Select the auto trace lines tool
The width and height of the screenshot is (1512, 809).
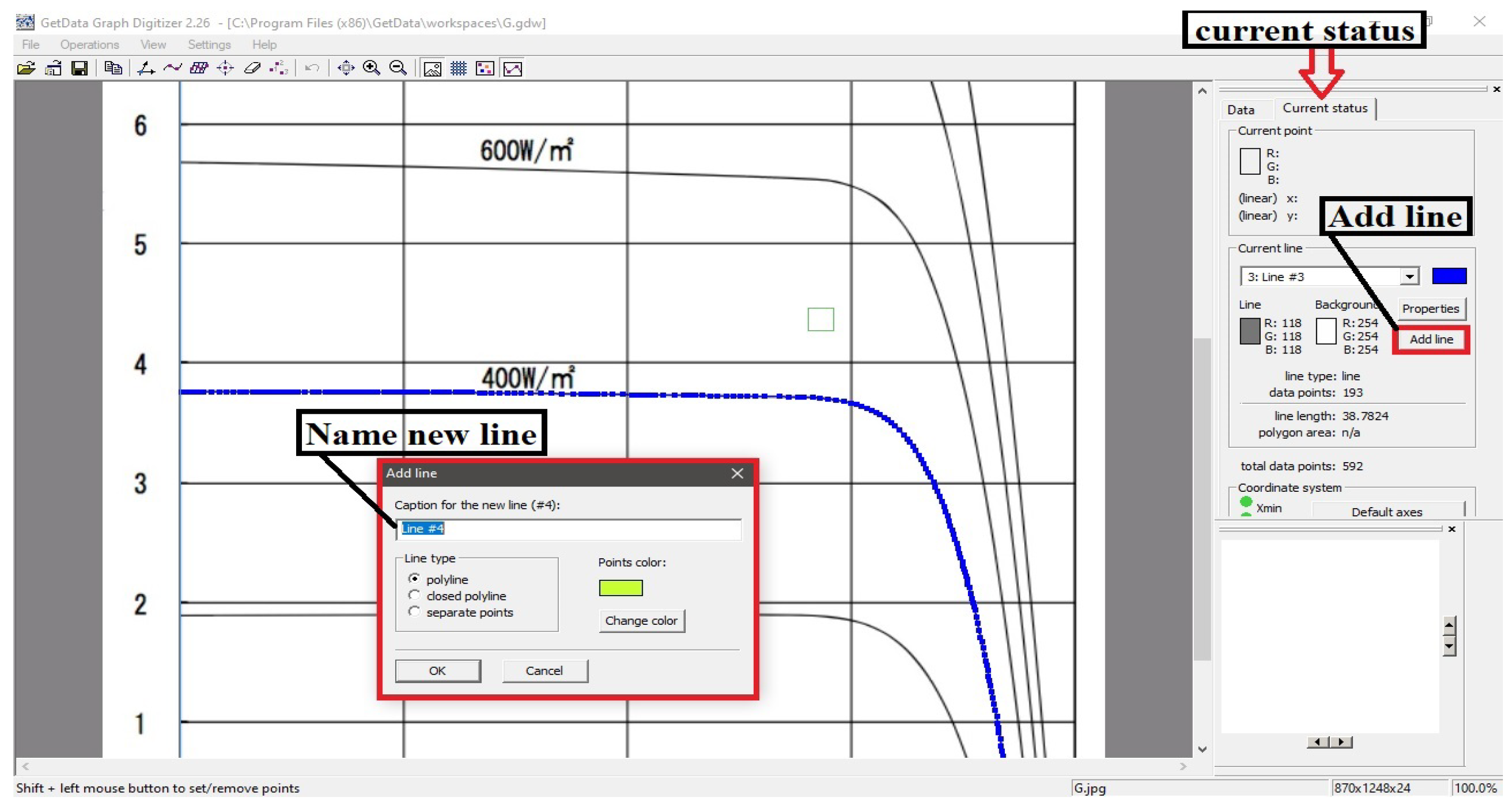tap(172, 69)
